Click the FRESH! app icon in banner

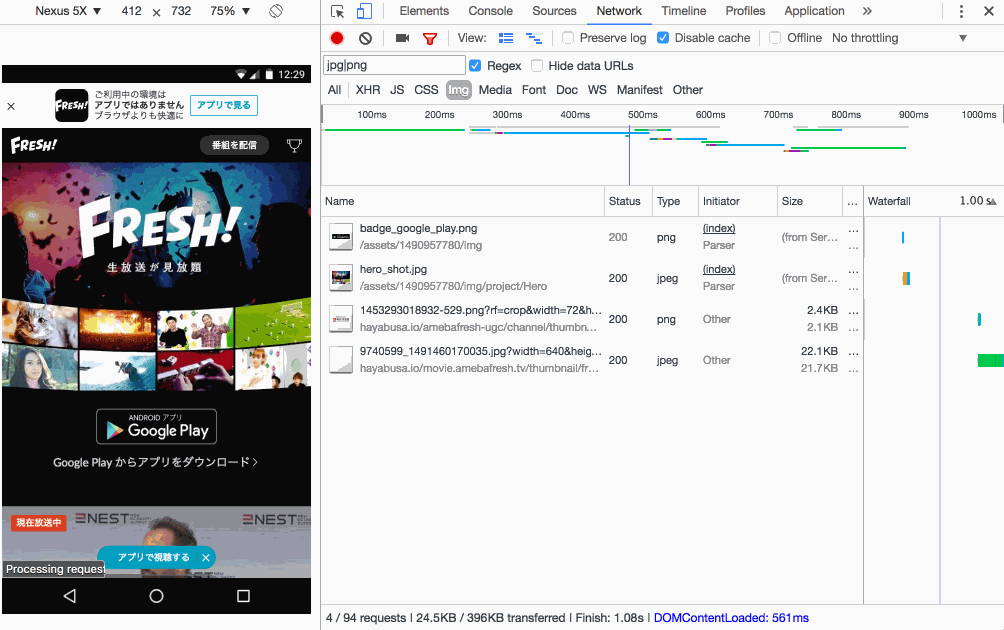[x=71, y=106]
